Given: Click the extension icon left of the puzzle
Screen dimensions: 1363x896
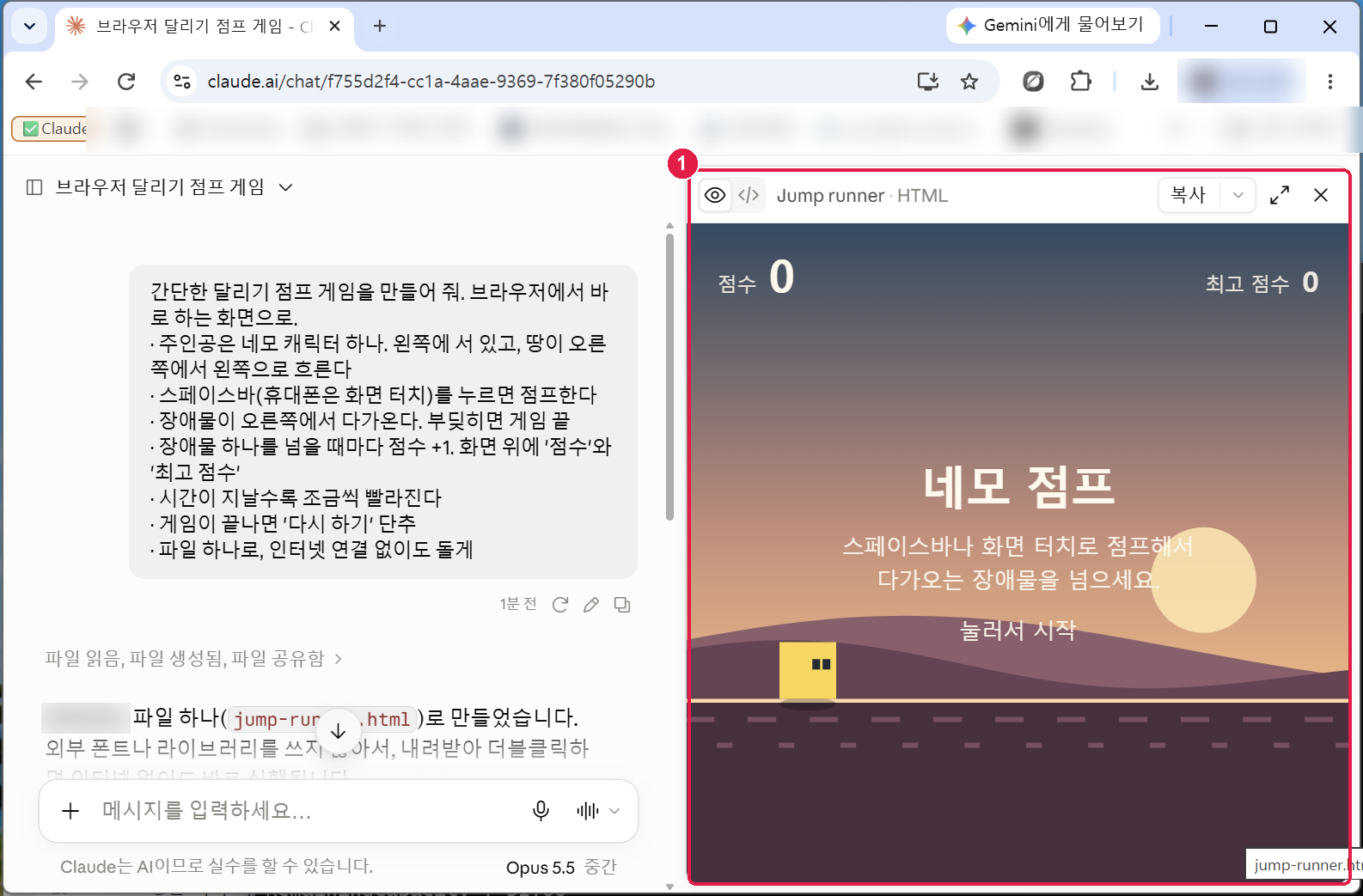Looking at the screenshot, I should tap(1033, 82).
